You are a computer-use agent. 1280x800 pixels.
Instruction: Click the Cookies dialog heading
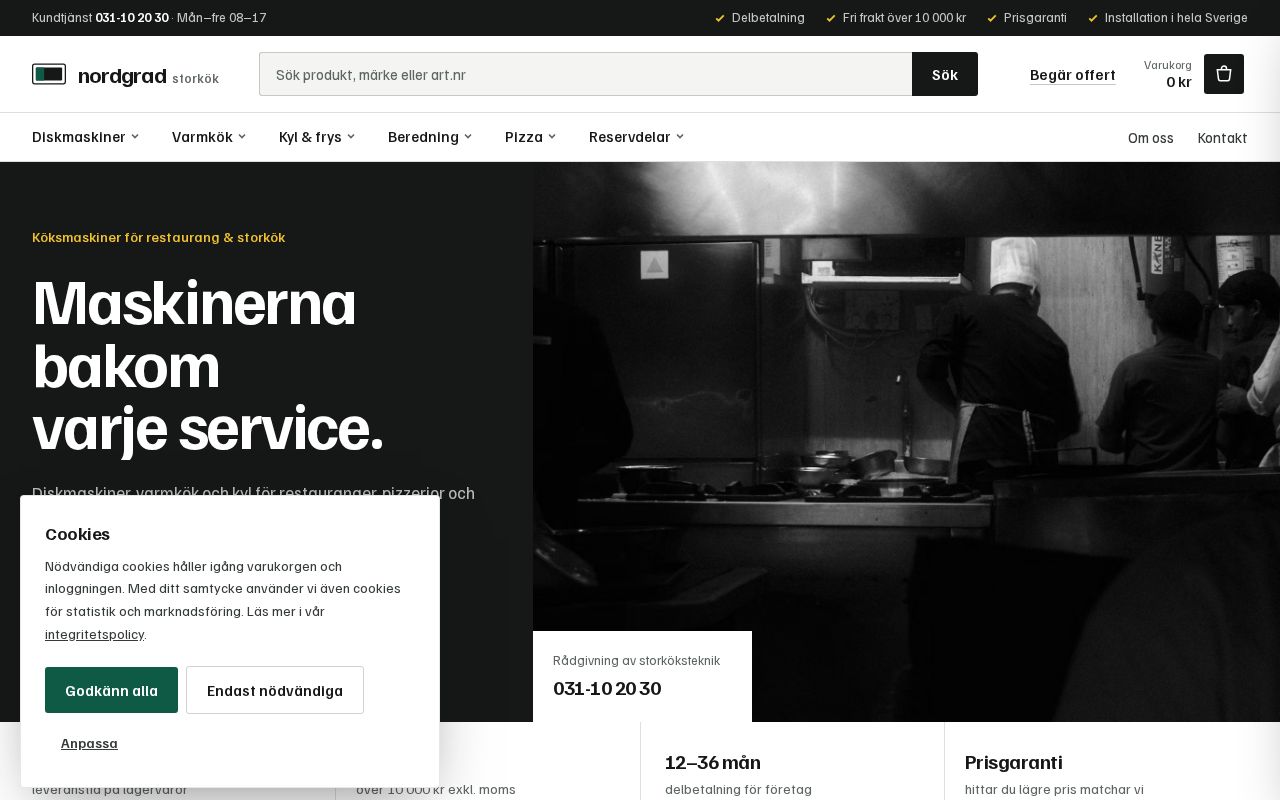(77, 534)
